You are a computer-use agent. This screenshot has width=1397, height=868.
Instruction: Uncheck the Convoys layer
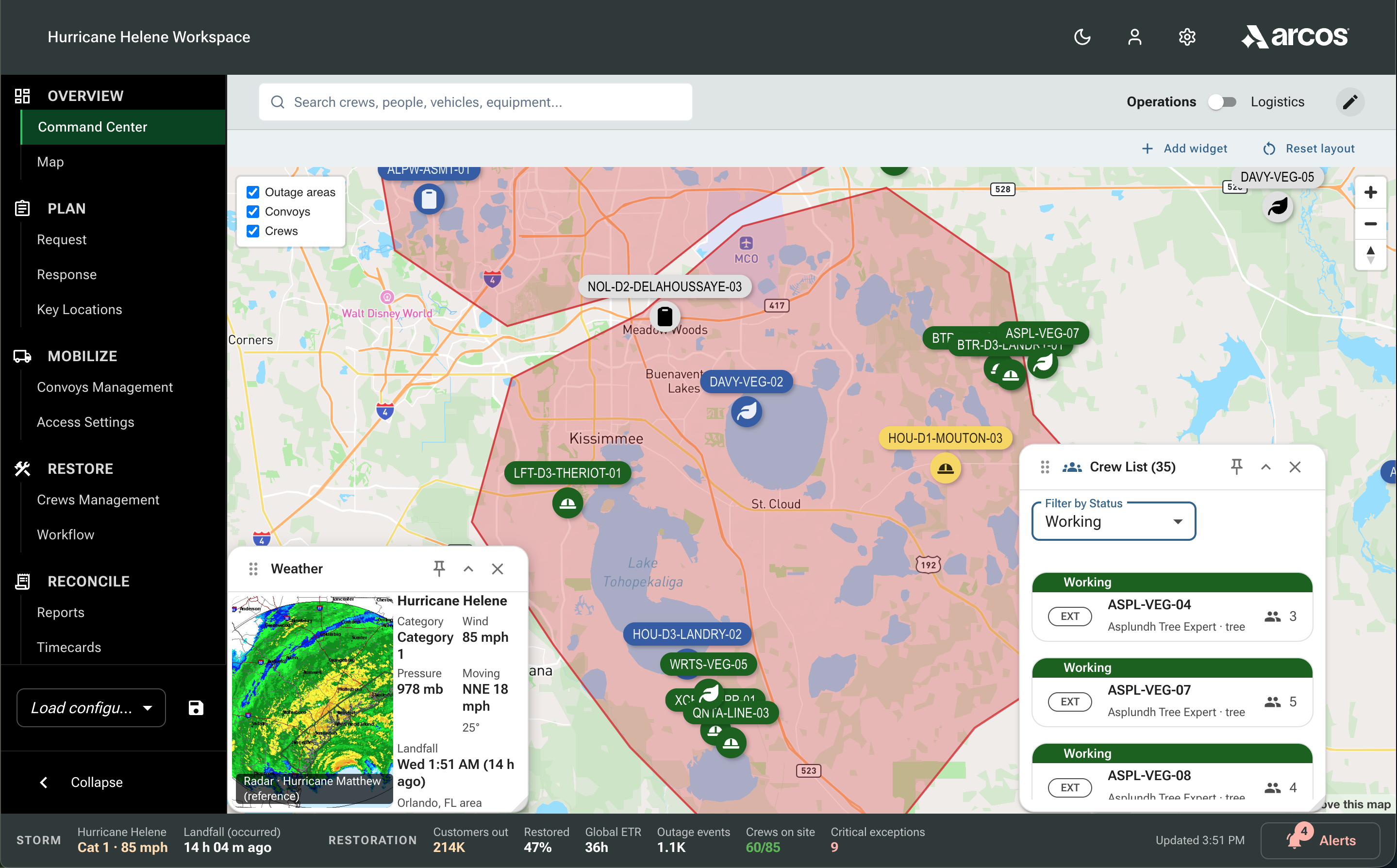click(253, 212)
